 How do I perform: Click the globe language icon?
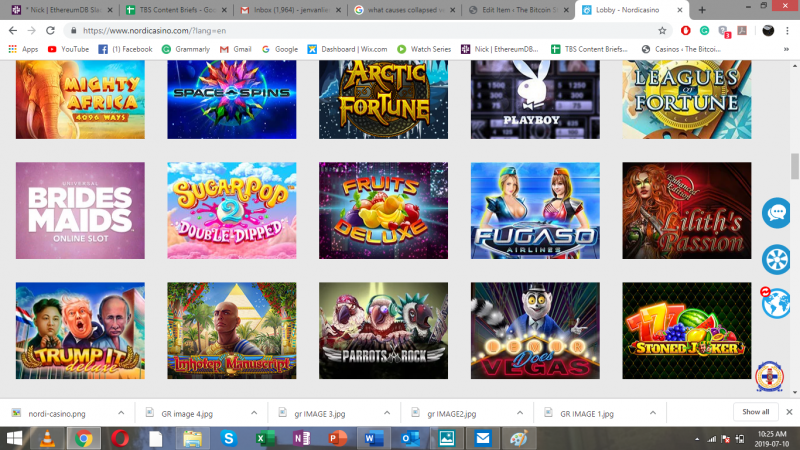click(x=776, y=304)
